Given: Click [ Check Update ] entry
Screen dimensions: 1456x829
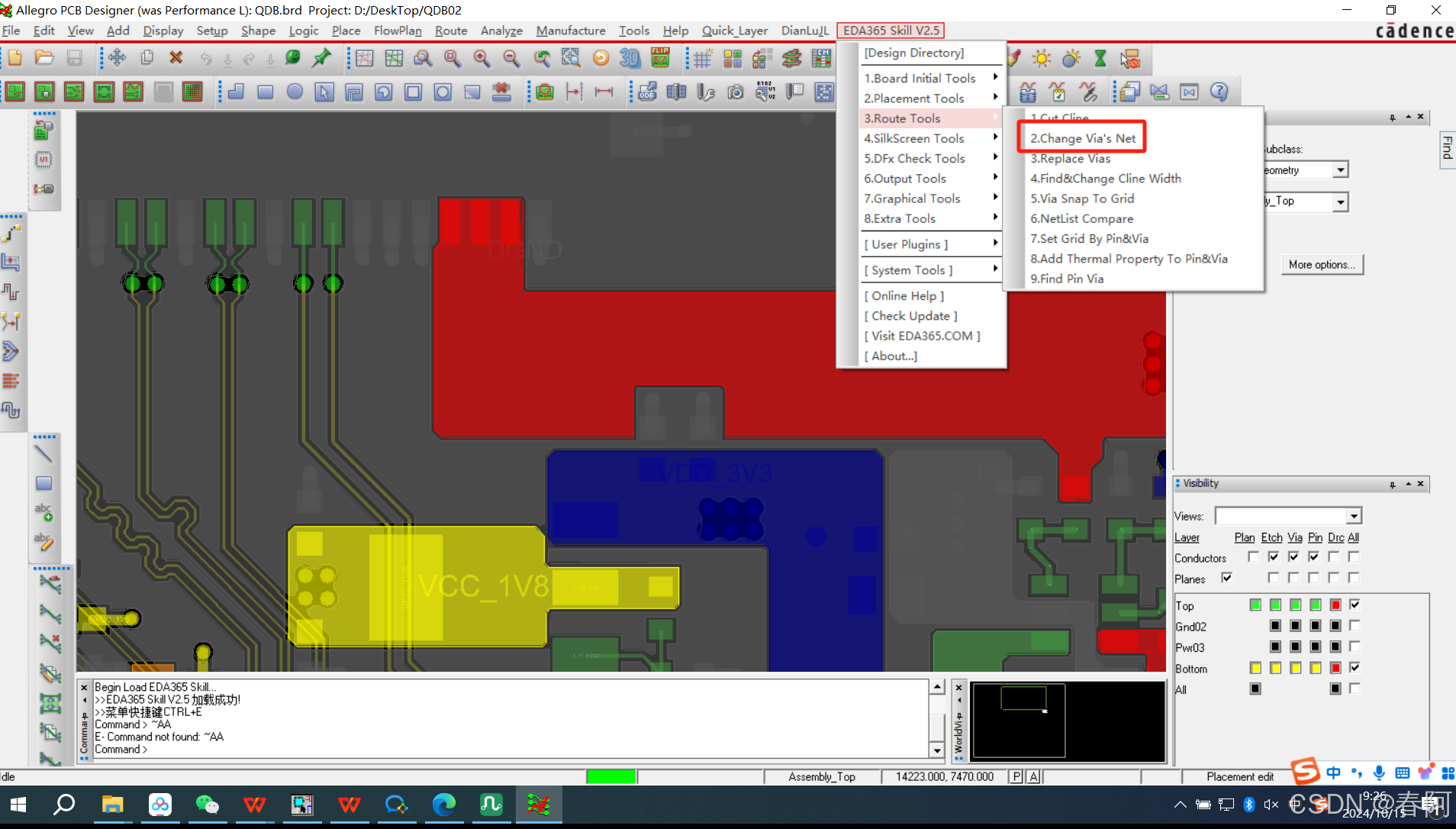Looking at the screenshot, I should pyautogui.click(x=910, y=316).
